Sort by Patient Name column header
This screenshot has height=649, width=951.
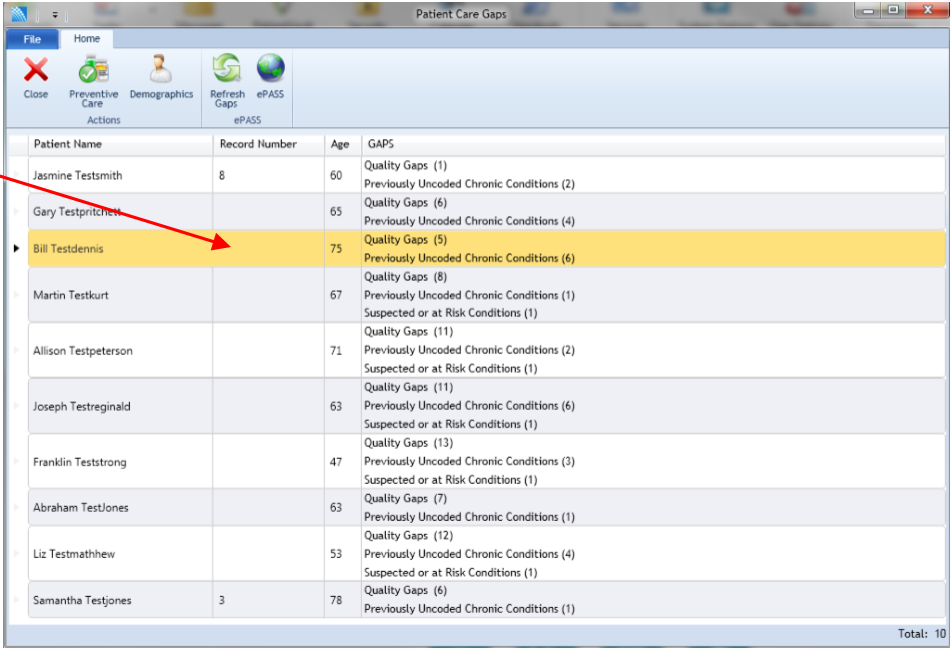click(x=68, y=144)
